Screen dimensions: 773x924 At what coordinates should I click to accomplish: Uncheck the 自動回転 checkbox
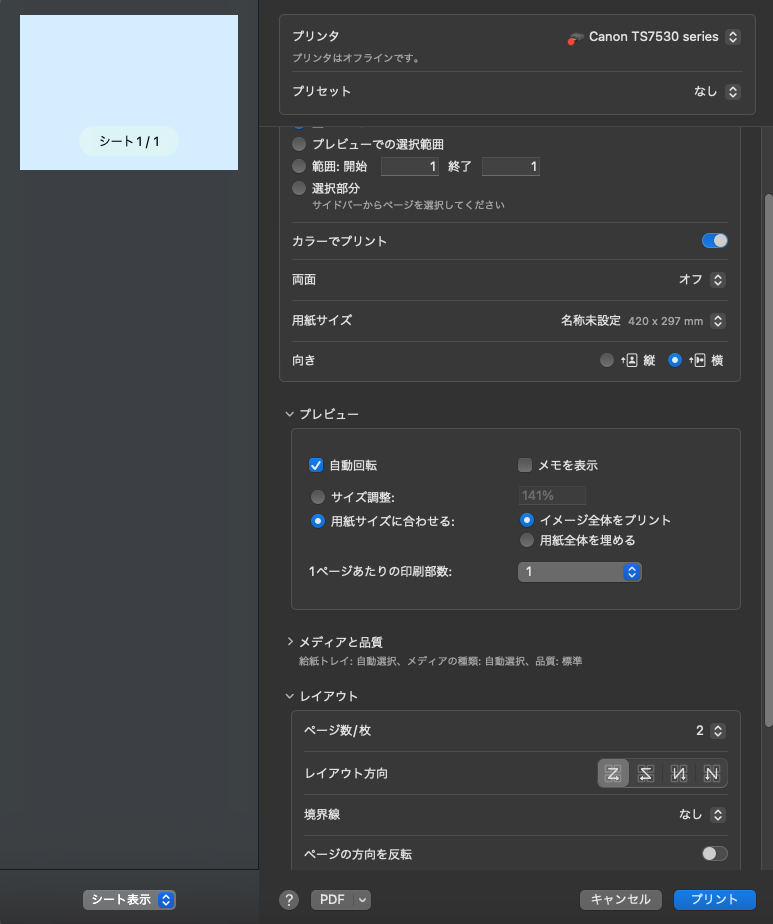pyautogui.click(x=316, y=465)
